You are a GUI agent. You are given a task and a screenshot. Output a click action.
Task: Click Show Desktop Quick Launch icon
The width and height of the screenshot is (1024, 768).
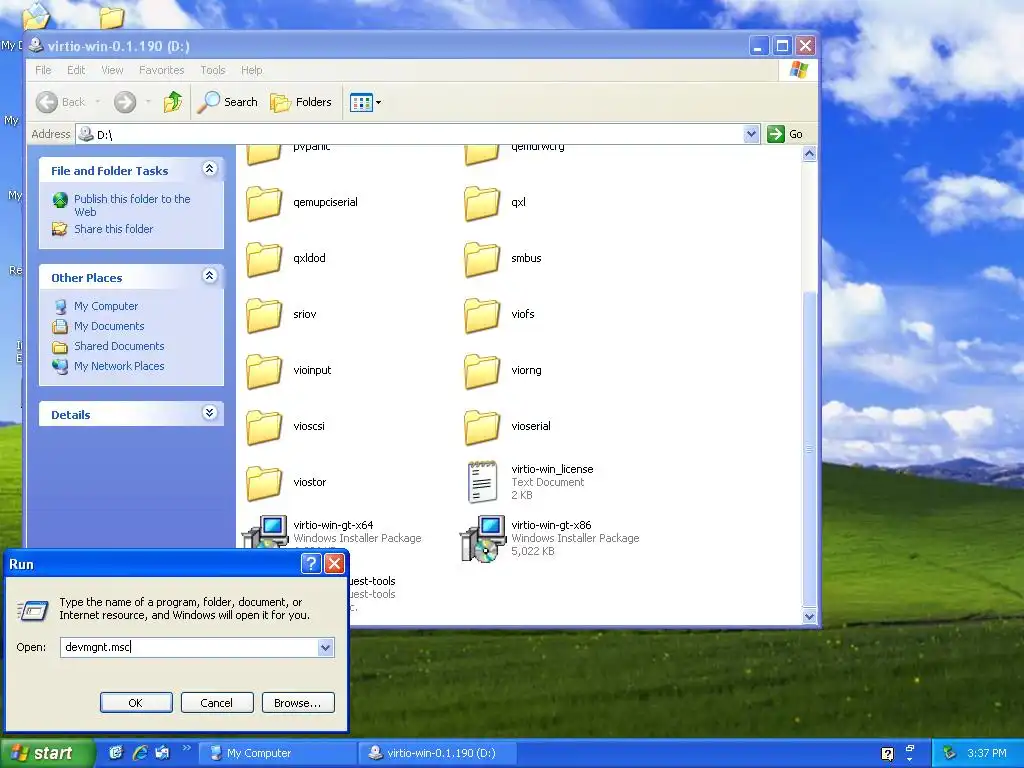tap(116, 753)
